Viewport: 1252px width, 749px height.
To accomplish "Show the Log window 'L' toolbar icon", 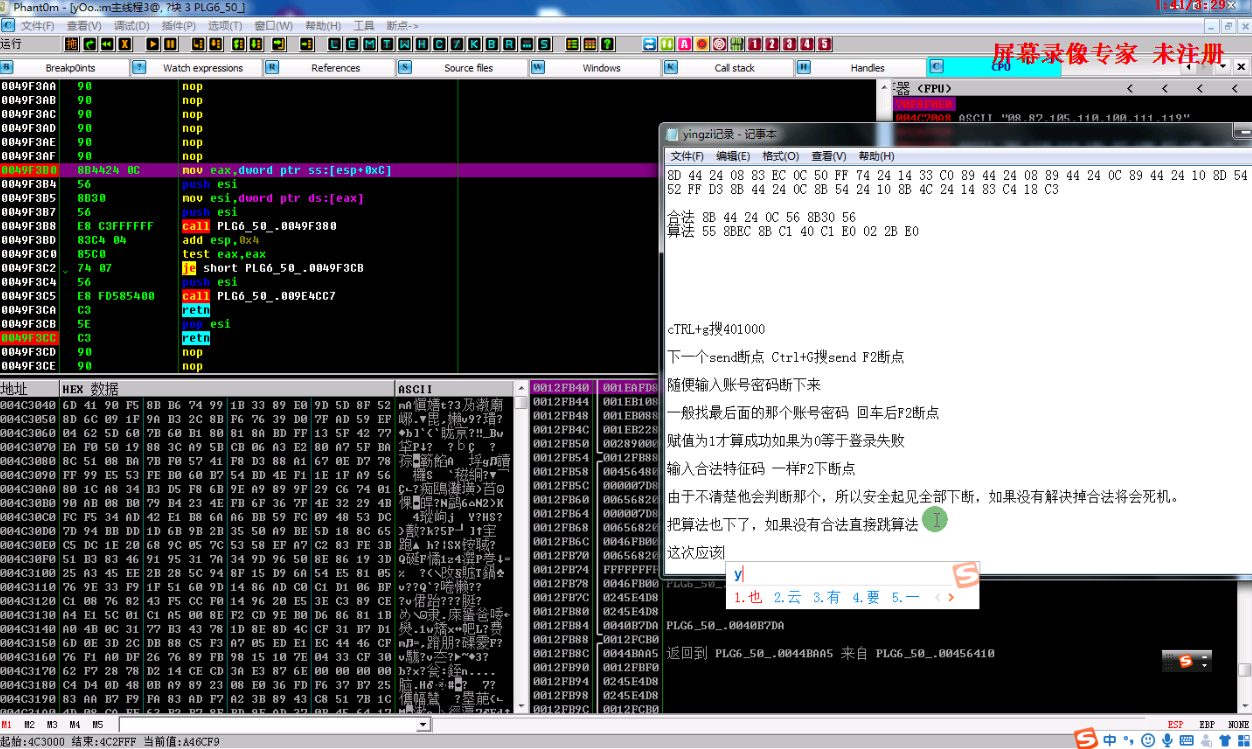I will tap(334, 44).
